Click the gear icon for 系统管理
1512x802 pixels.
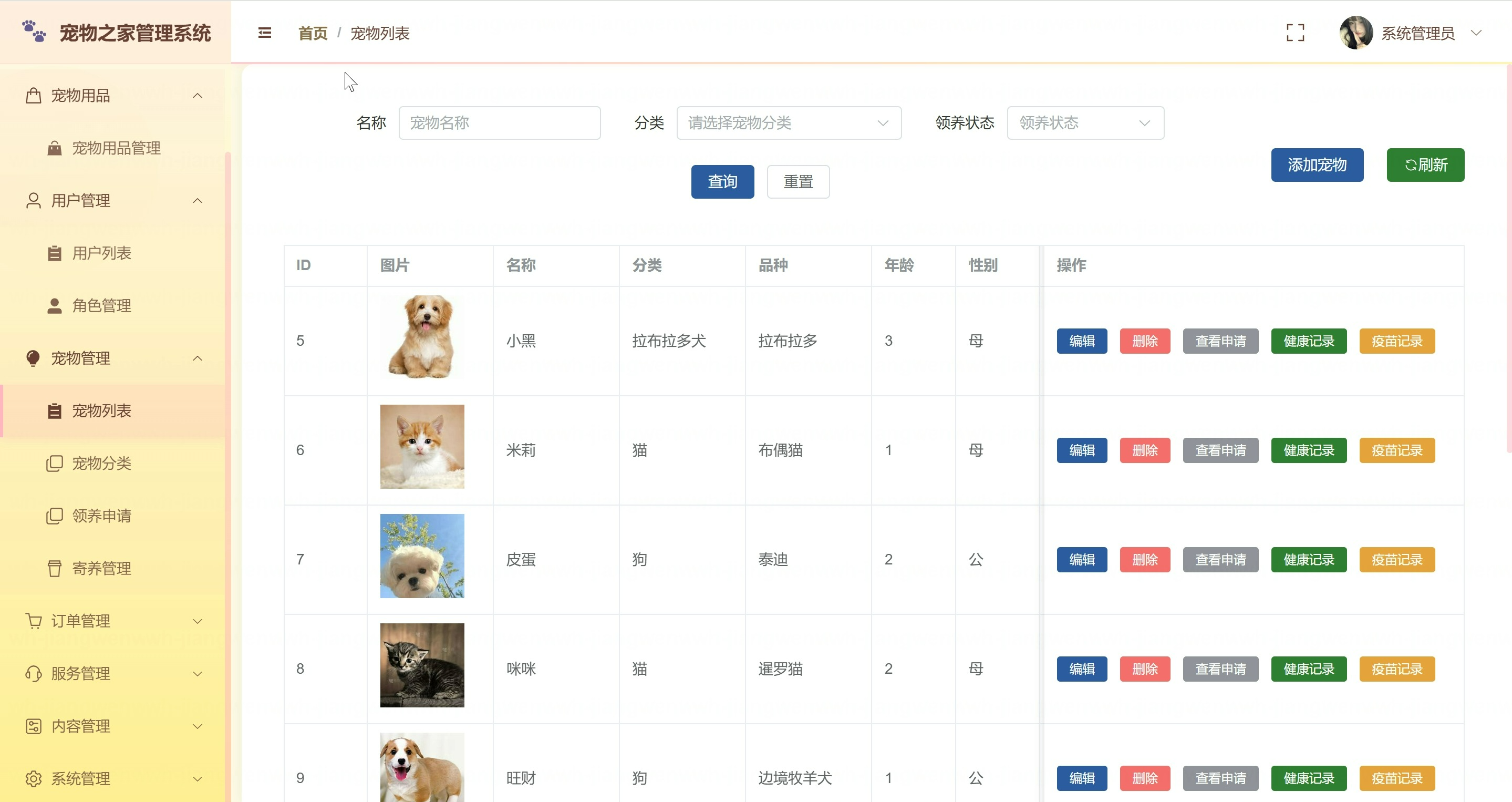pyautogui.click(x=34, y=778)
